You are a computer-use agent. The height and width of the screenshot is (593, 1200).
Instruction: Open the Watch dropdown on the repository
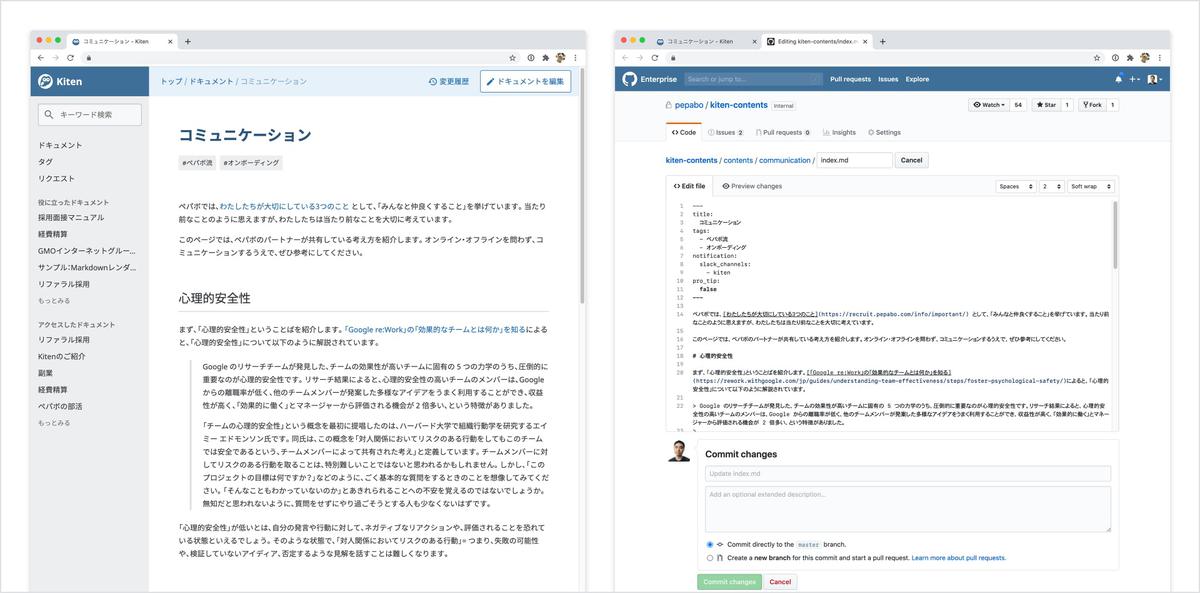pyautogui.click(x=990, y=104)
